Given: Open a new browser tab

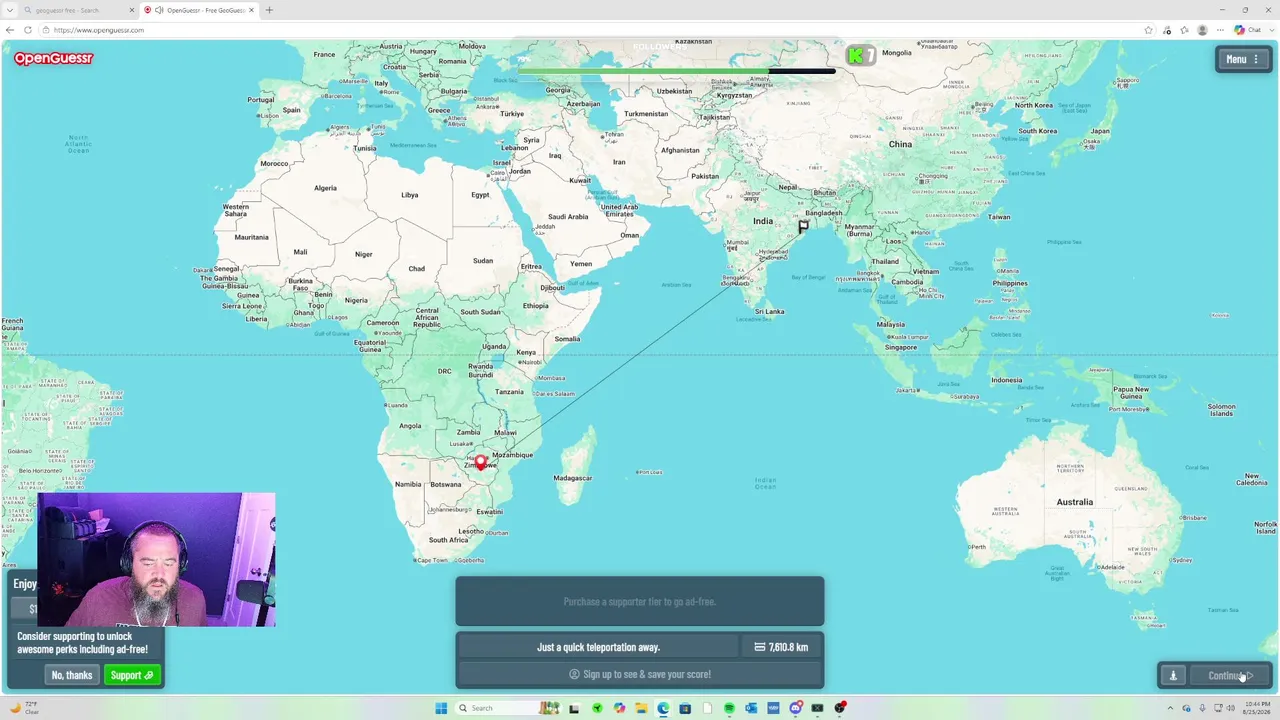Looking at the screenshot, I should pos(269,10).
